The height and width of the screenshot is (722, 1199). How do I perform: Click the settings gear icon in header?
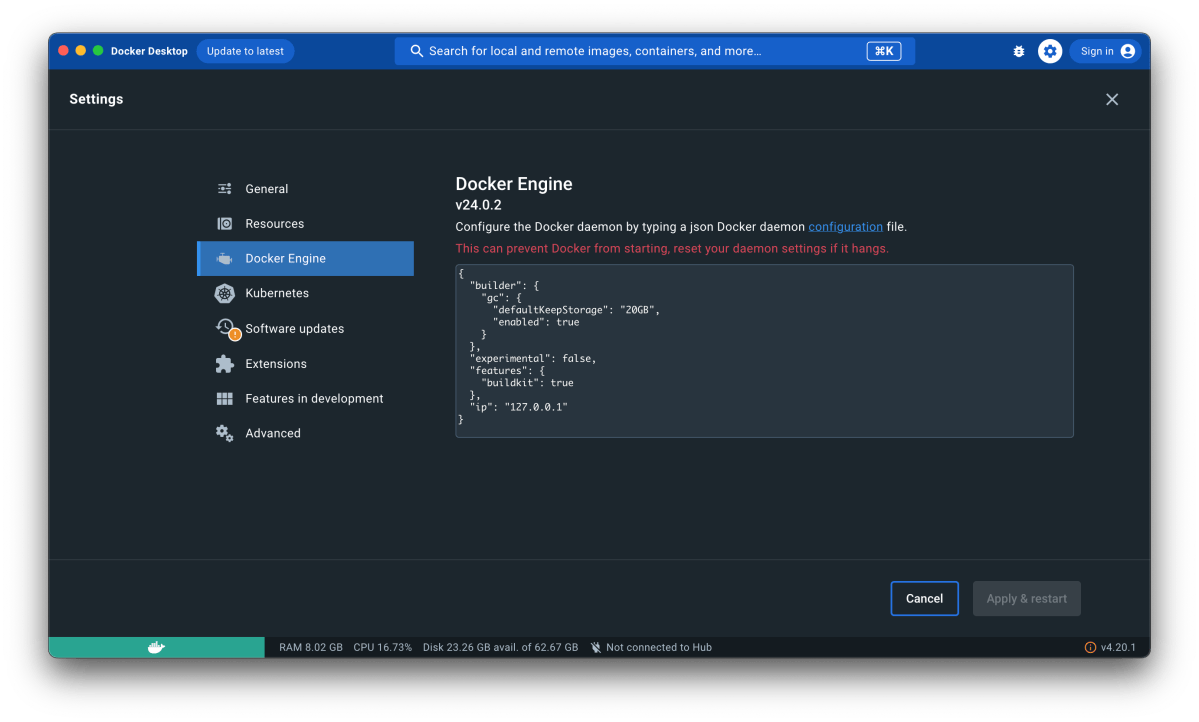[1050, 51]
